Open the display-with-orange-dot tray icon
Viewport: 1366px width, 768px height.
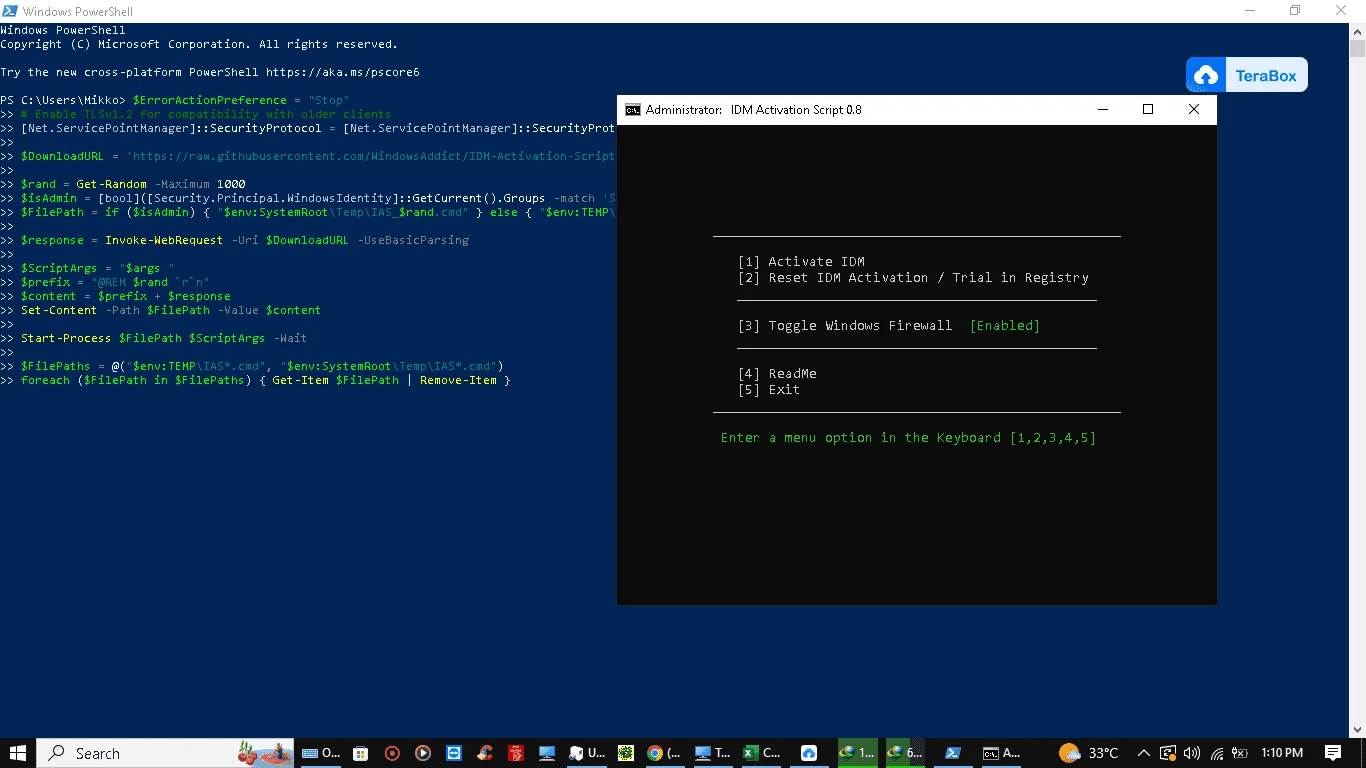click(x=1168, y=753)
